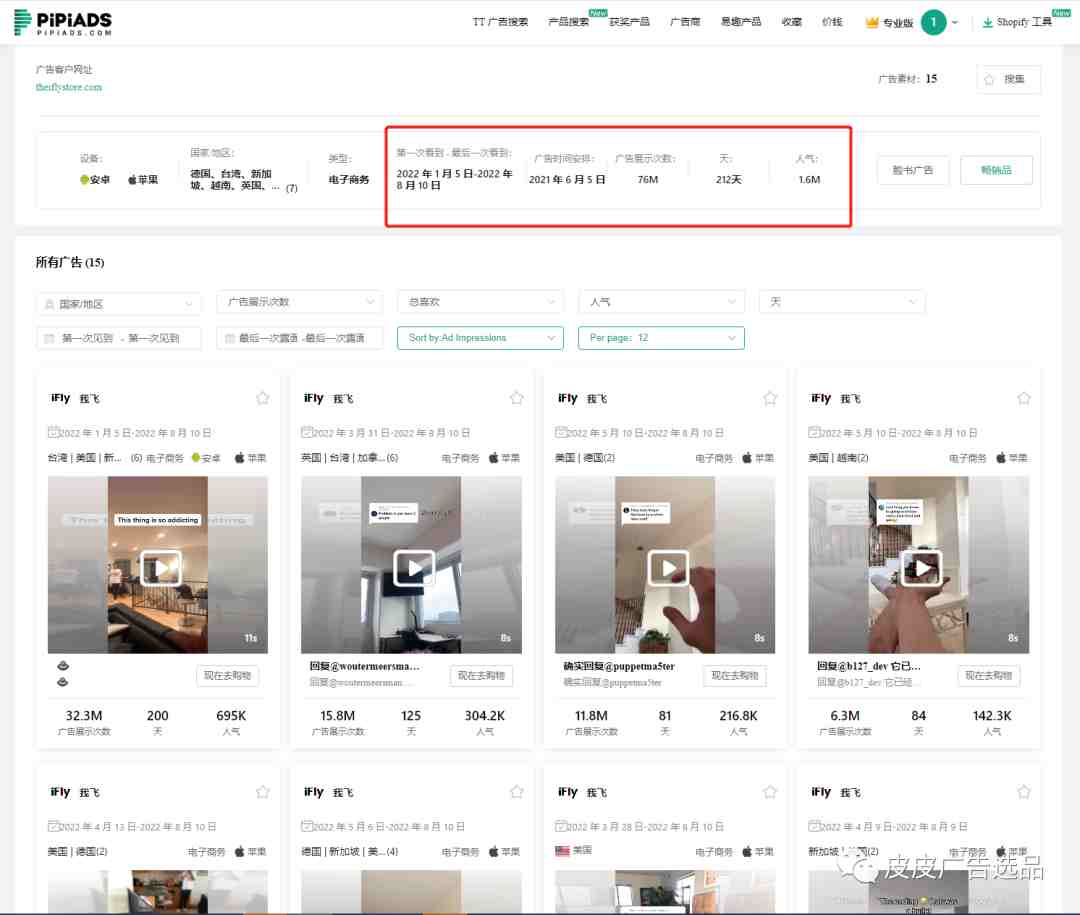Click Android 安卓 icon on first ad card
The height and width of the screenshot is (915, 1080).
[196, 458]
